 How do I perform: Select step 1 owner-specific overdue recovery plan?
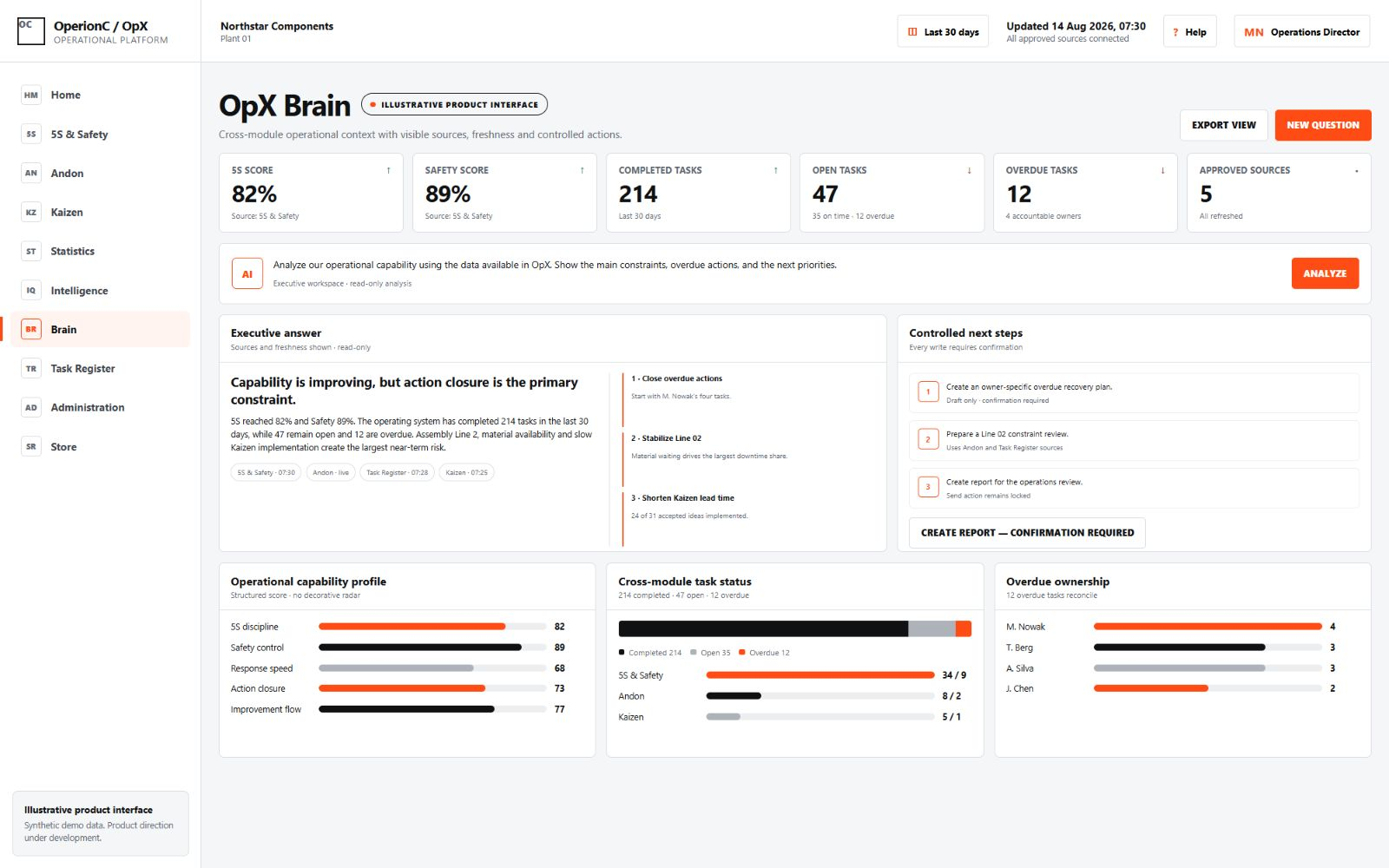(1134, 393)
